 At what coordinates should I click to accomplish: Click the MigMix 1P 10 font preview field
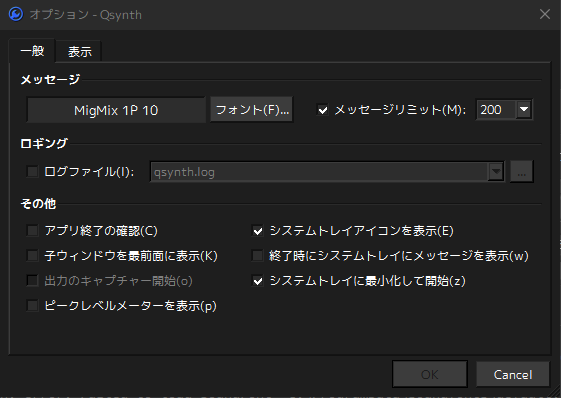(x=116, y=110)
